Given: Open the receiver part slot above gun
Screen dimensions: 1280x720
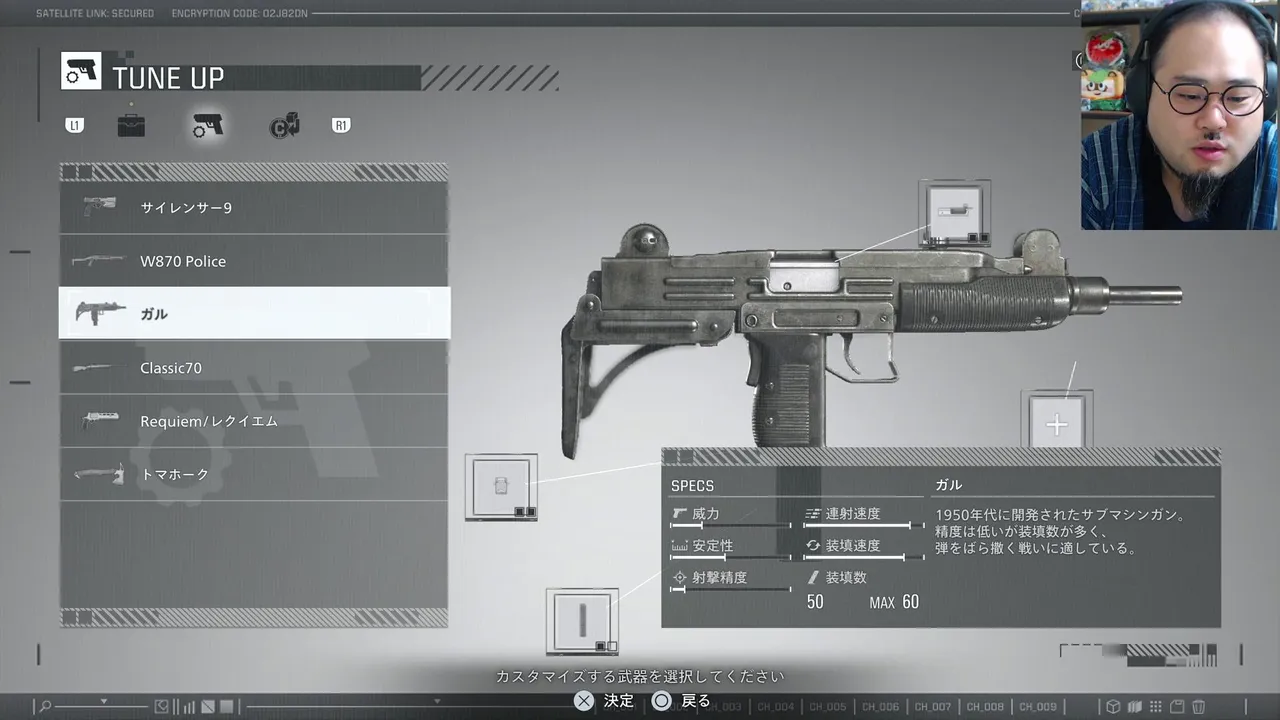Looking at the screenshot, I should point(955,214).
